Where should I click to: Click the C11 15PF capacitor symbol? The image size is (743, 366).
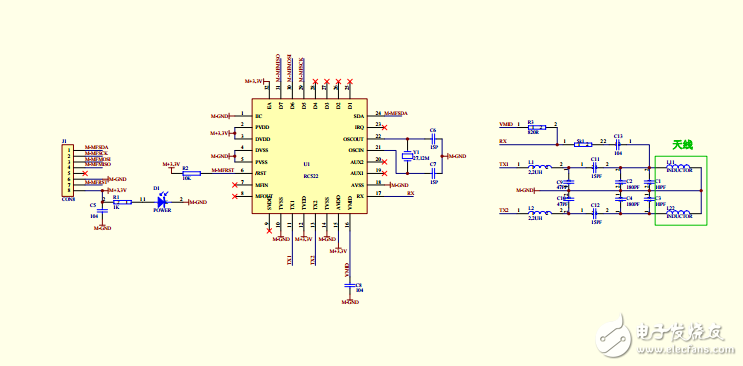tap(595, 166)
